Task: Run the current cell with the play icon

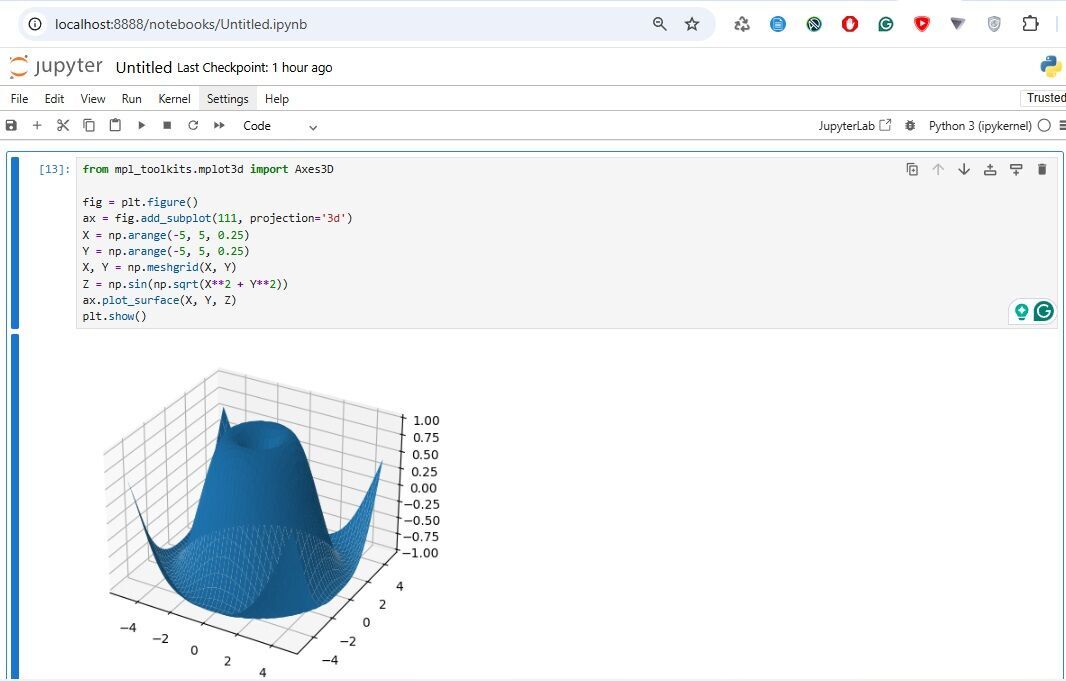Action: [x=141, y=126]
